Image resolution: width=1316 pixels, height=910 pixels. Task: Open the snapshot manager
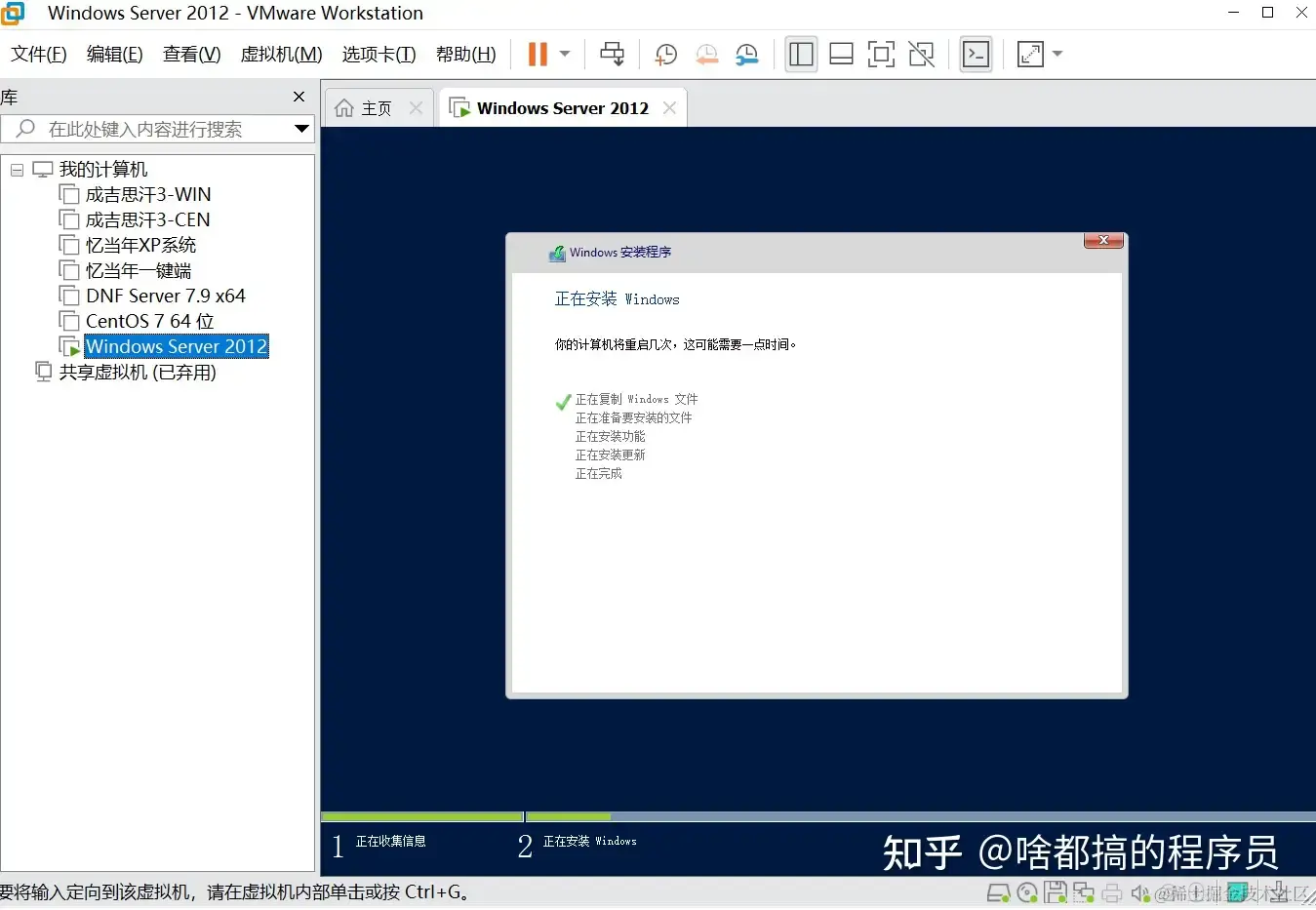pyautogui.click(x=747, y=55)
